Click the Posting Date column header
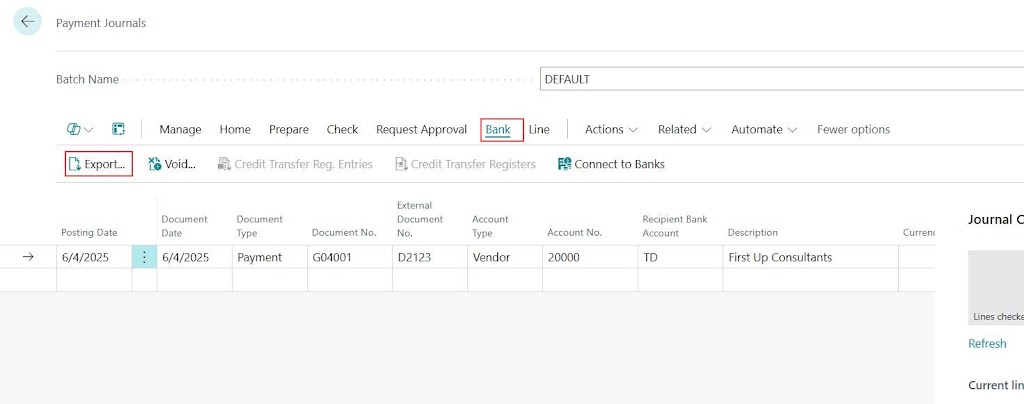The width and height of the screenshot is (1024, 404). pyautogui.click(x=89, y=232)
